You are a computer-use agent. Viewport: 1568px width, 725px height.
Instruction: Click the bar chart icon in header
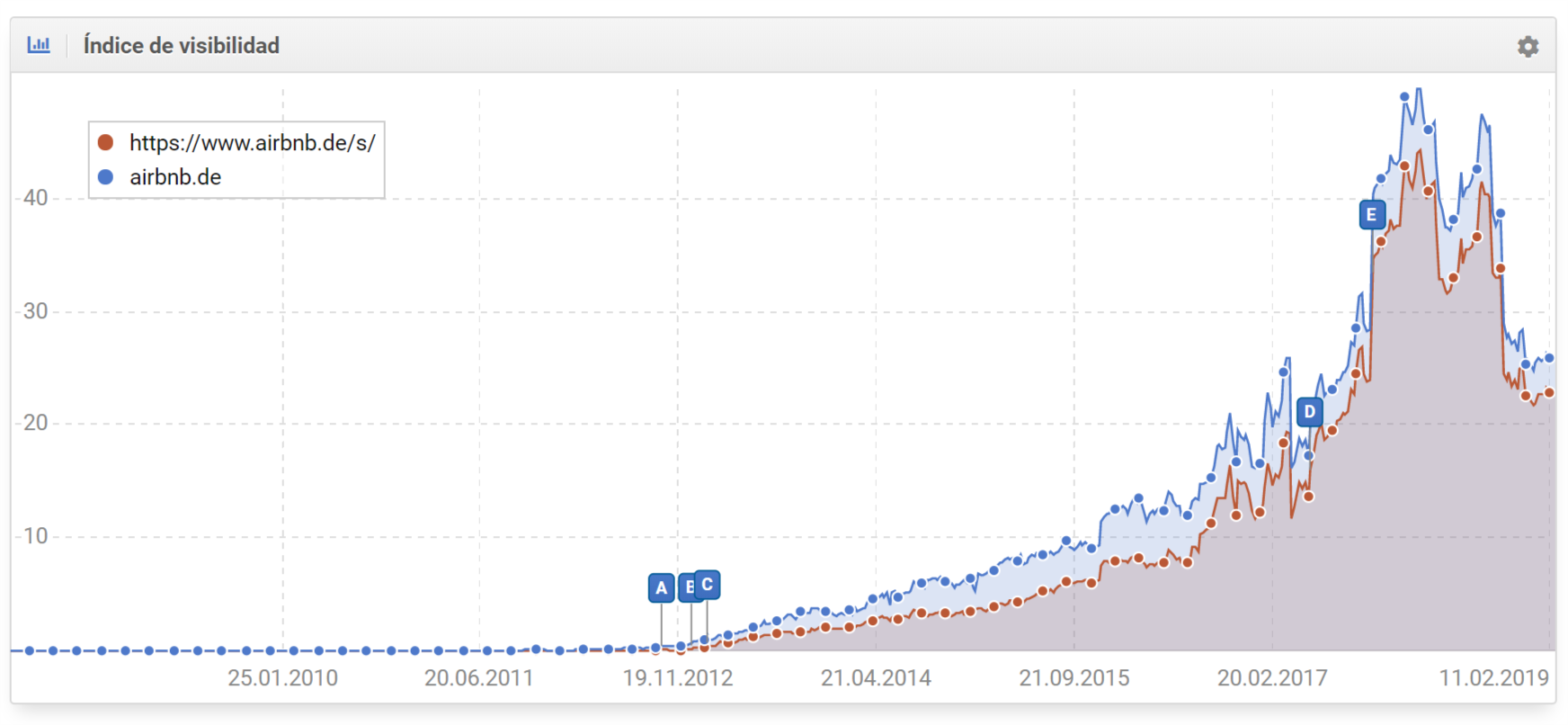click(39, 44)
